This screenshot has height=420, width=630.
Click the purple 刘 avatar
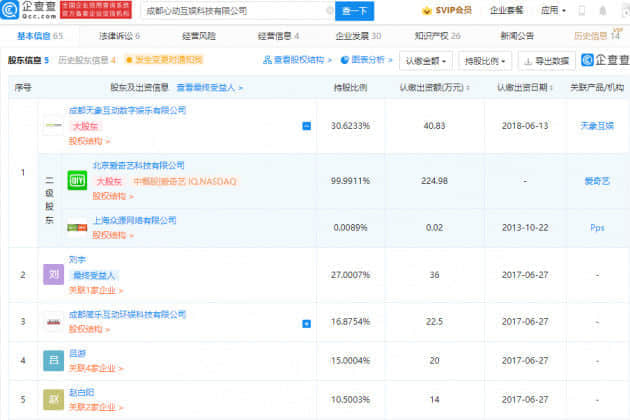(x=53, y=275)
